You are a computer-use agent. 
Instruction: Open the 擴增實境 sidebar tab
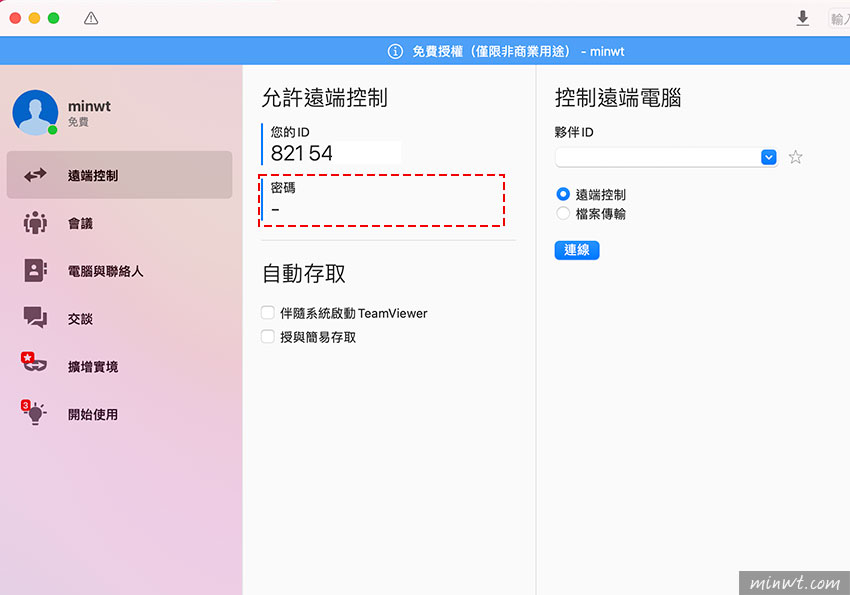pos(119,366)
